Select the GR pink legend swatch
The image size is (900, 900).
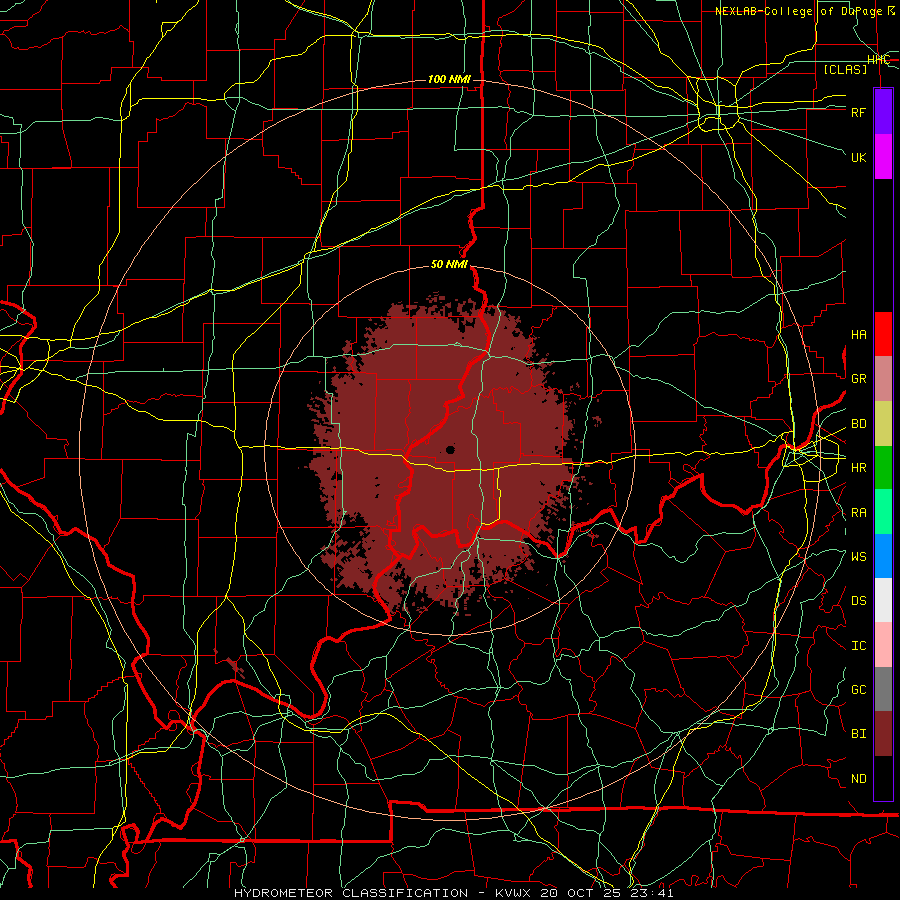coord(883,379)
